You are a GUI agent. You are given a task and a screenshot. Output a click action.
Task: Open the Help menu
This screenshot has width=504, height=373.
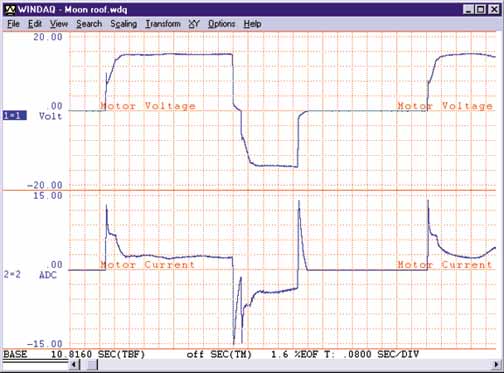(x=252, y=24)
